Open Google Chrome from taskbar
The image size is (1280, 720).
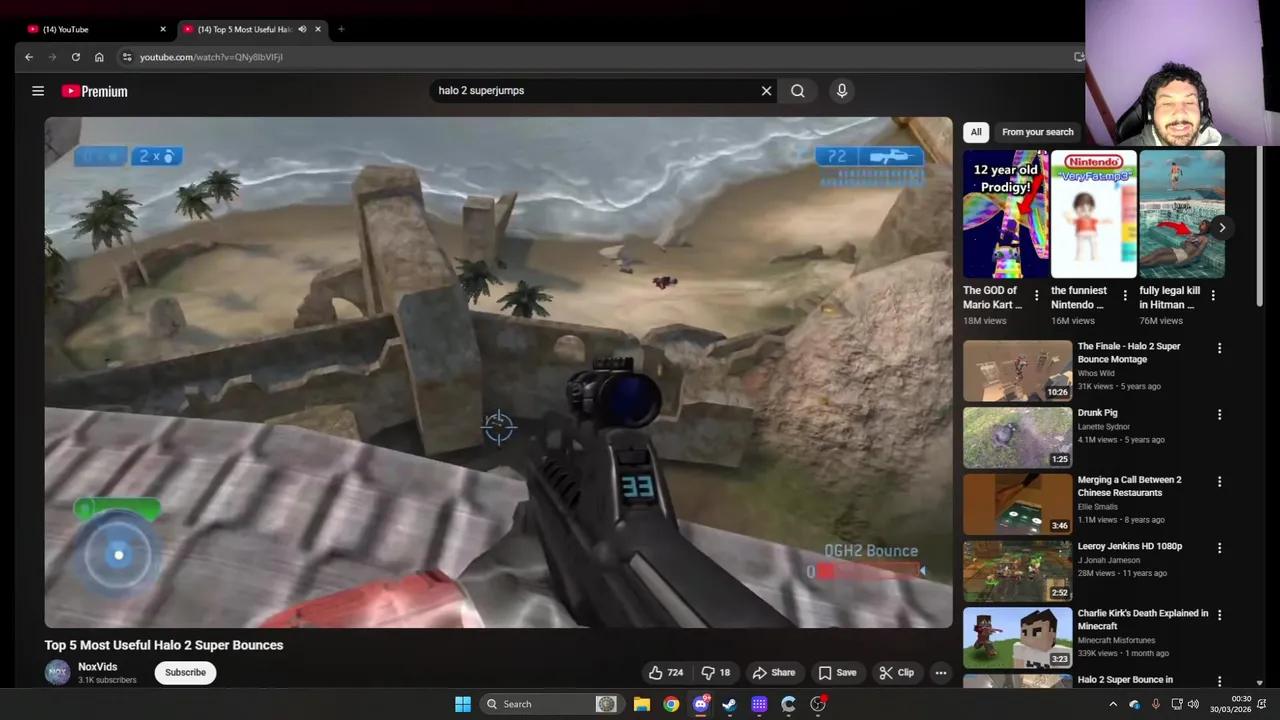pos(671,704)
